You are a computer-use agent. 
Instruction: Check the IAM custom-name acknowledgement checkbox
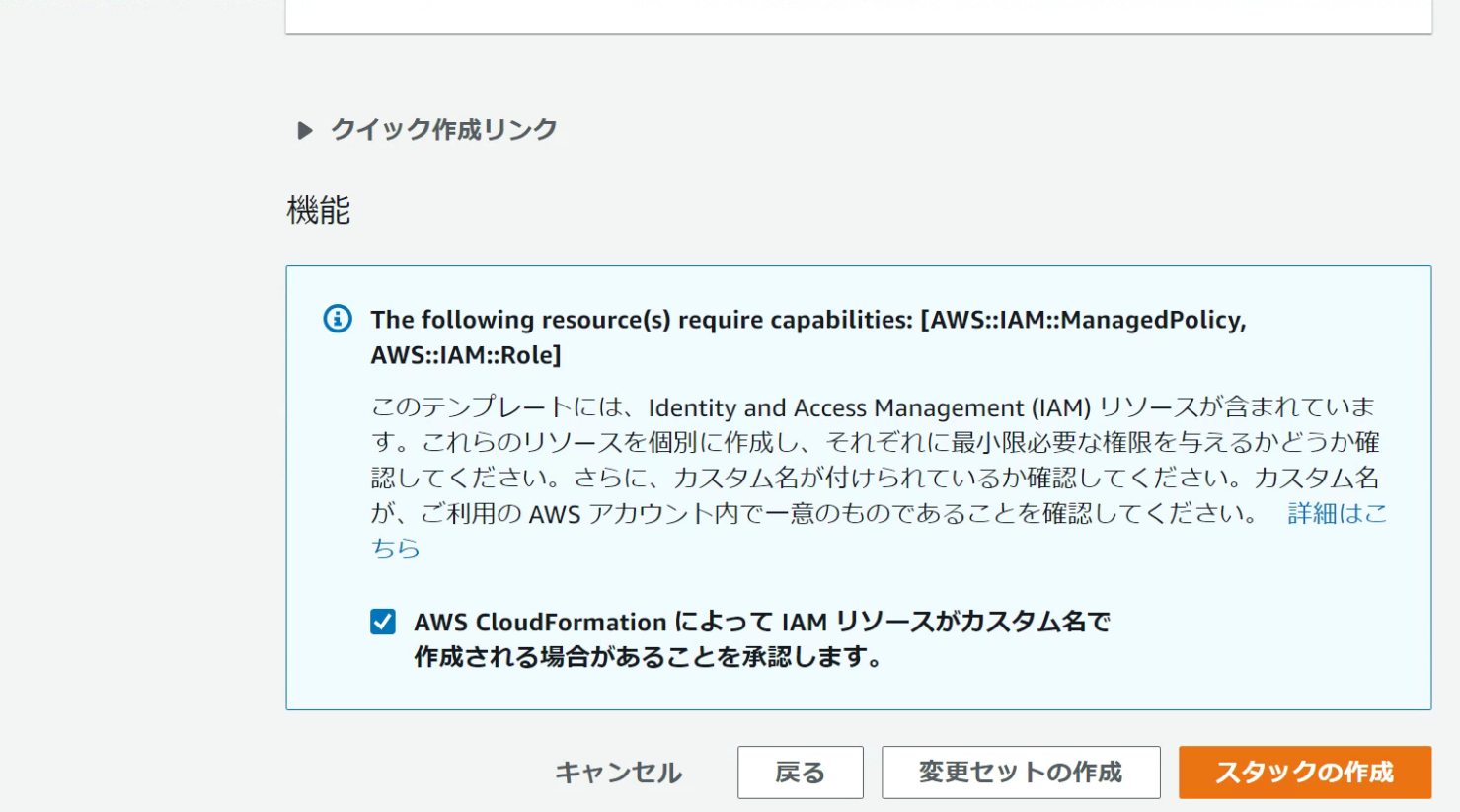(x=383, y=622)
